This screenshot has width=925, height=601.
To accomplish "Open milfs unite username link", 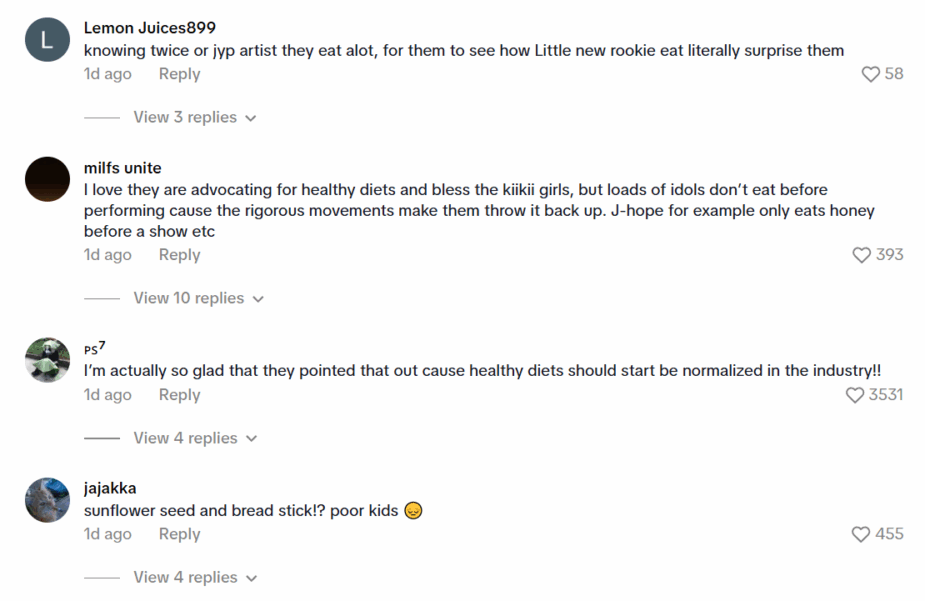I will (122, 168).
